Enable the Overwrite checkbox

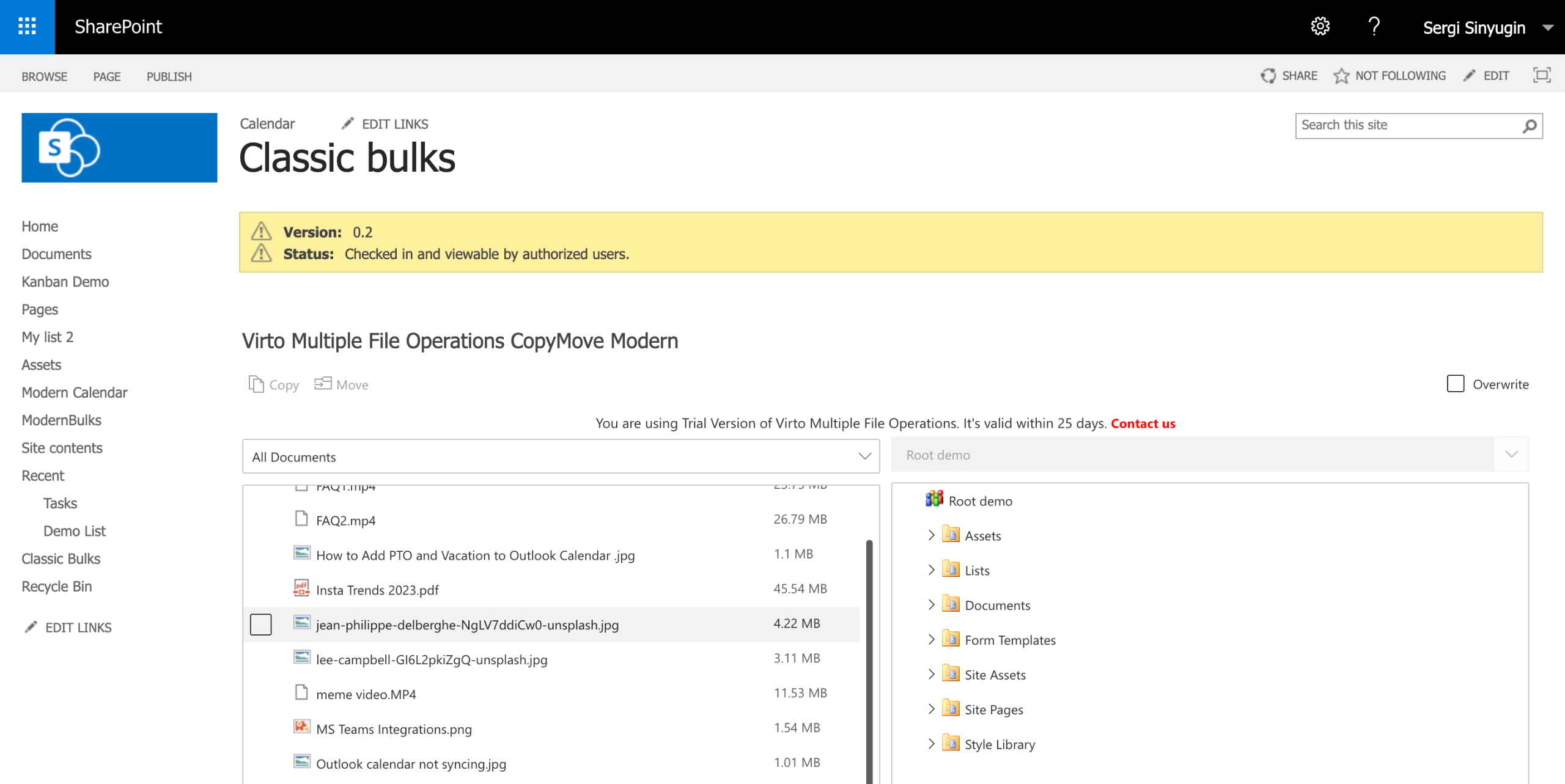tap(1455, 384)
